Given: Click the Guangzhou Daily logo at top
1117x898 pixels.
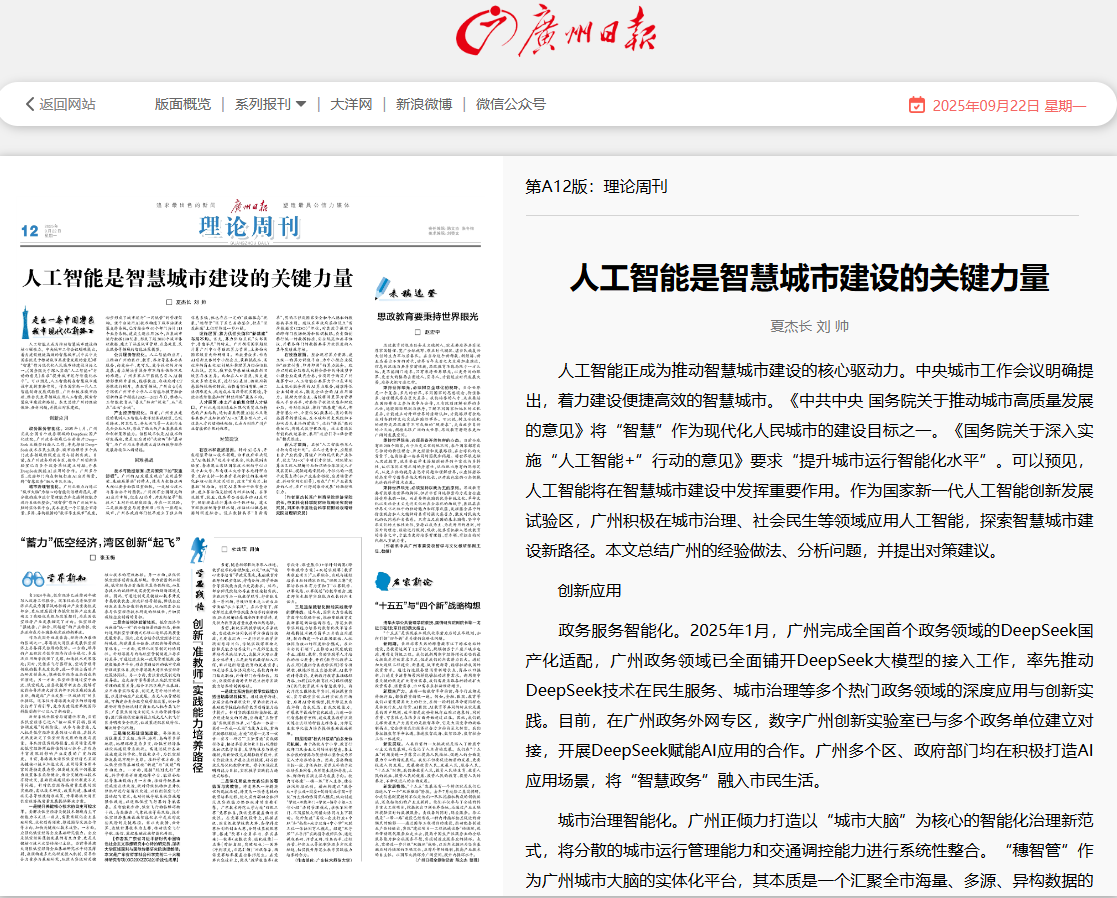Looking at the screenshot, I should (x=557, y=32).
